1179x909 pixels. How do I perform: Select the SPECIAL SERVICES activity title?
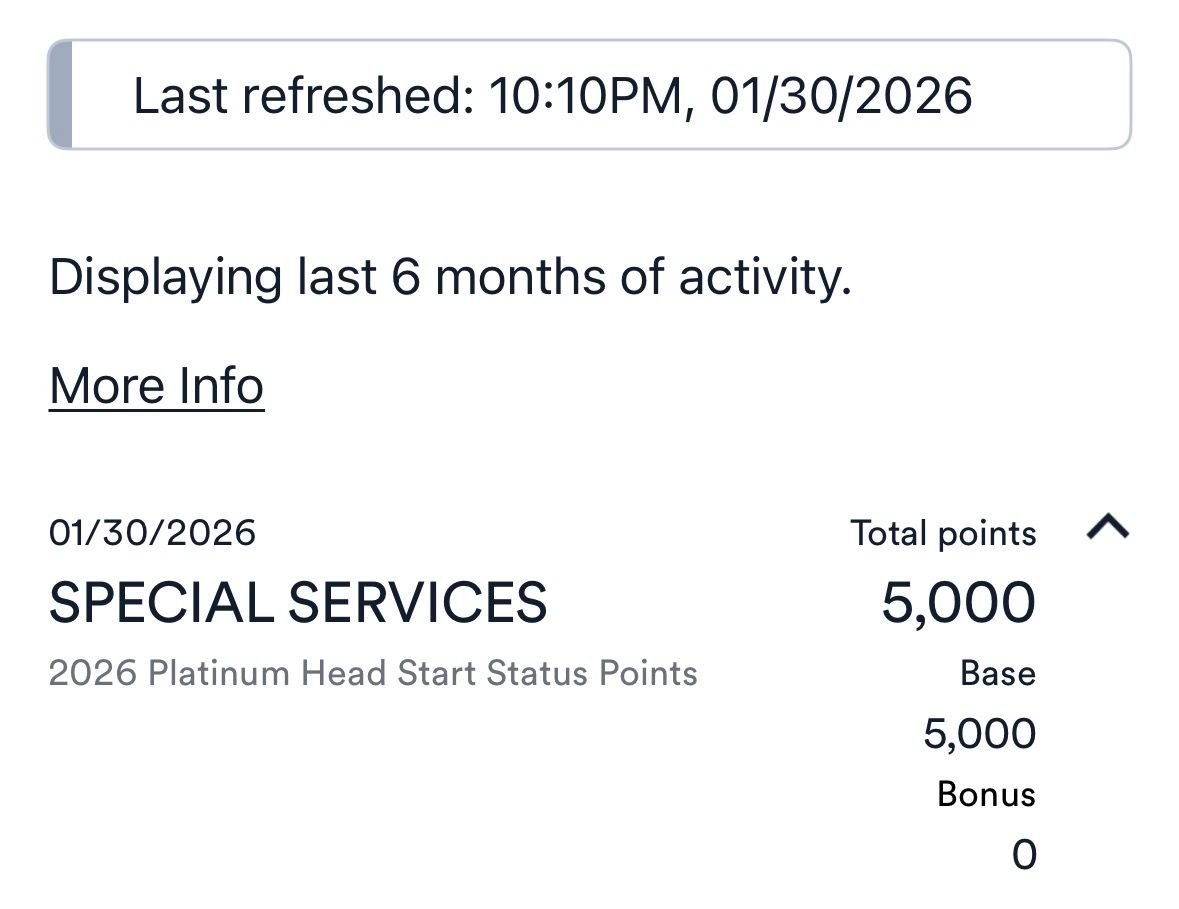(x=298, y=603)
